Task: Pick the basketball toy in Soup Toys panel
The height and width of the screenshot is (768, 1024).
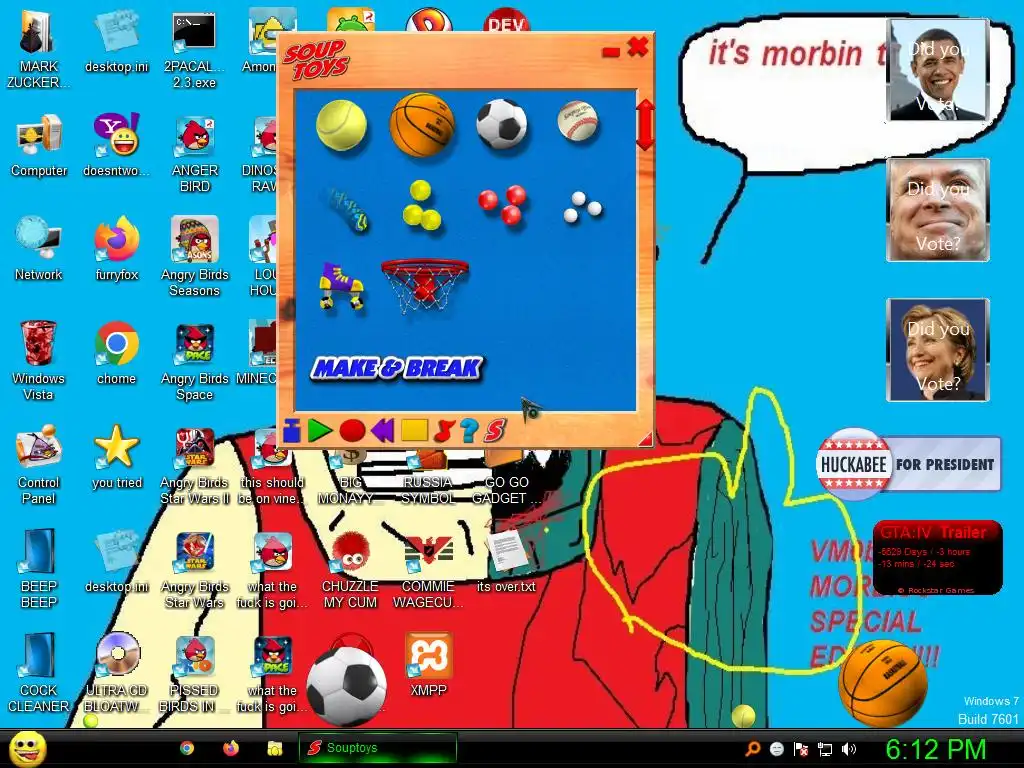Action: pos(422,124)
